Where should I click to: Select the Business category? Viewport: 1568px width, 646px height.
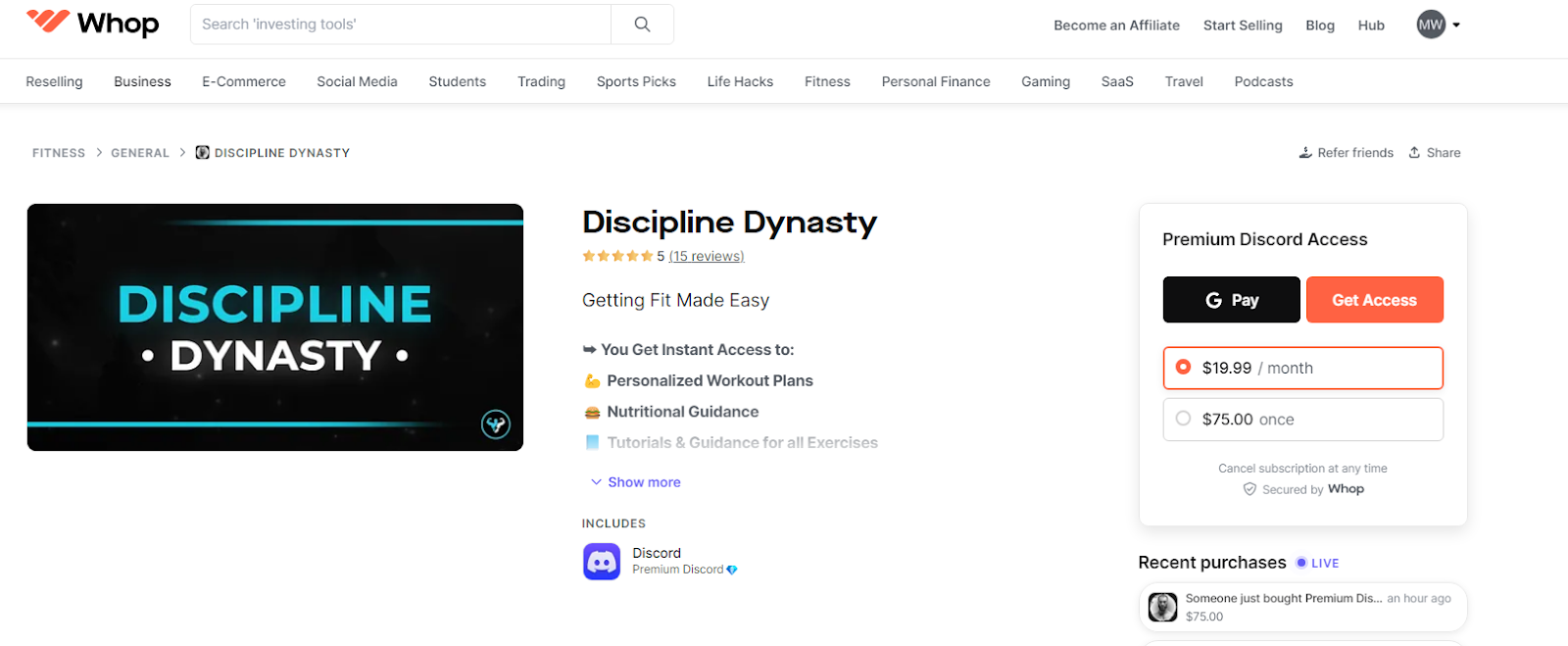click(x=142, y=81)
